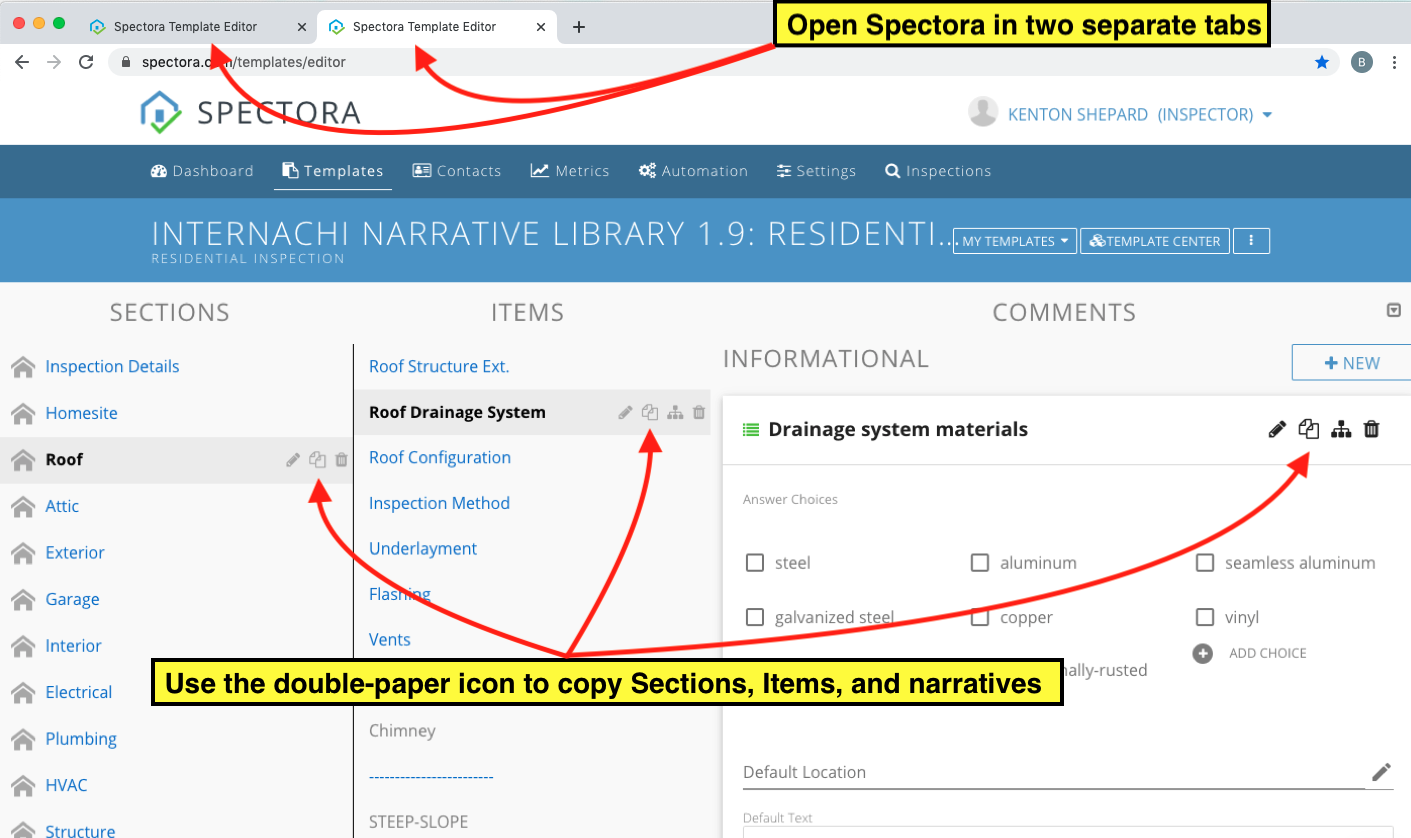Collapse comments panel with corner arrow
This screenshot has width=1411, height=838.
(x=1394, y=311)
